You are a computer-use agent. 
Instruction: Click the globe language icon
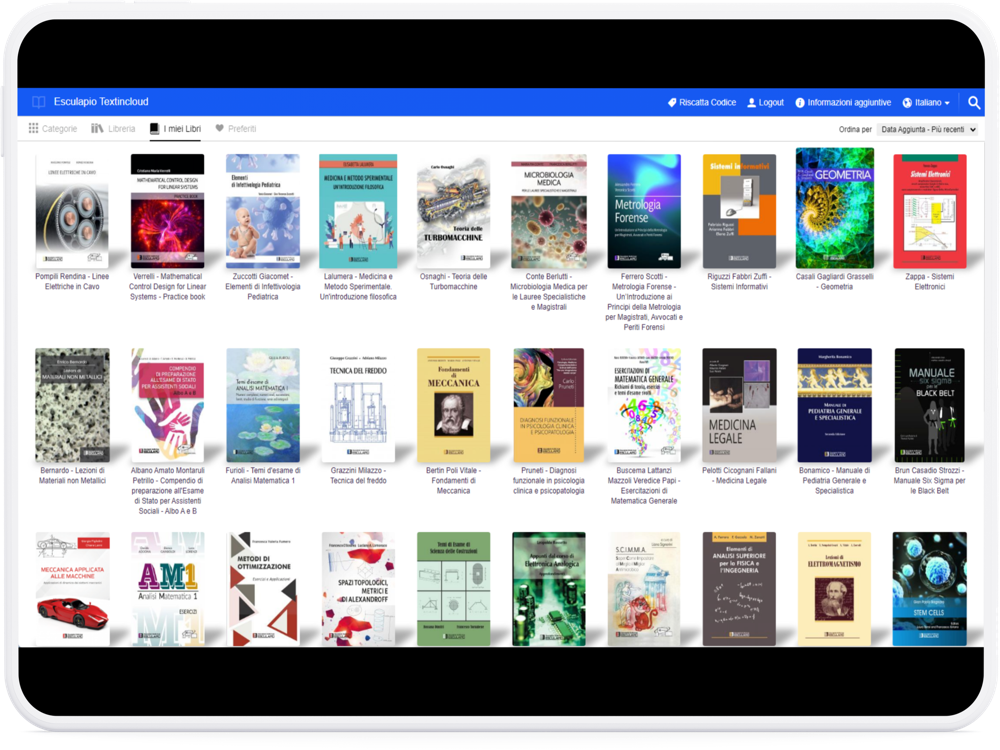907,103
